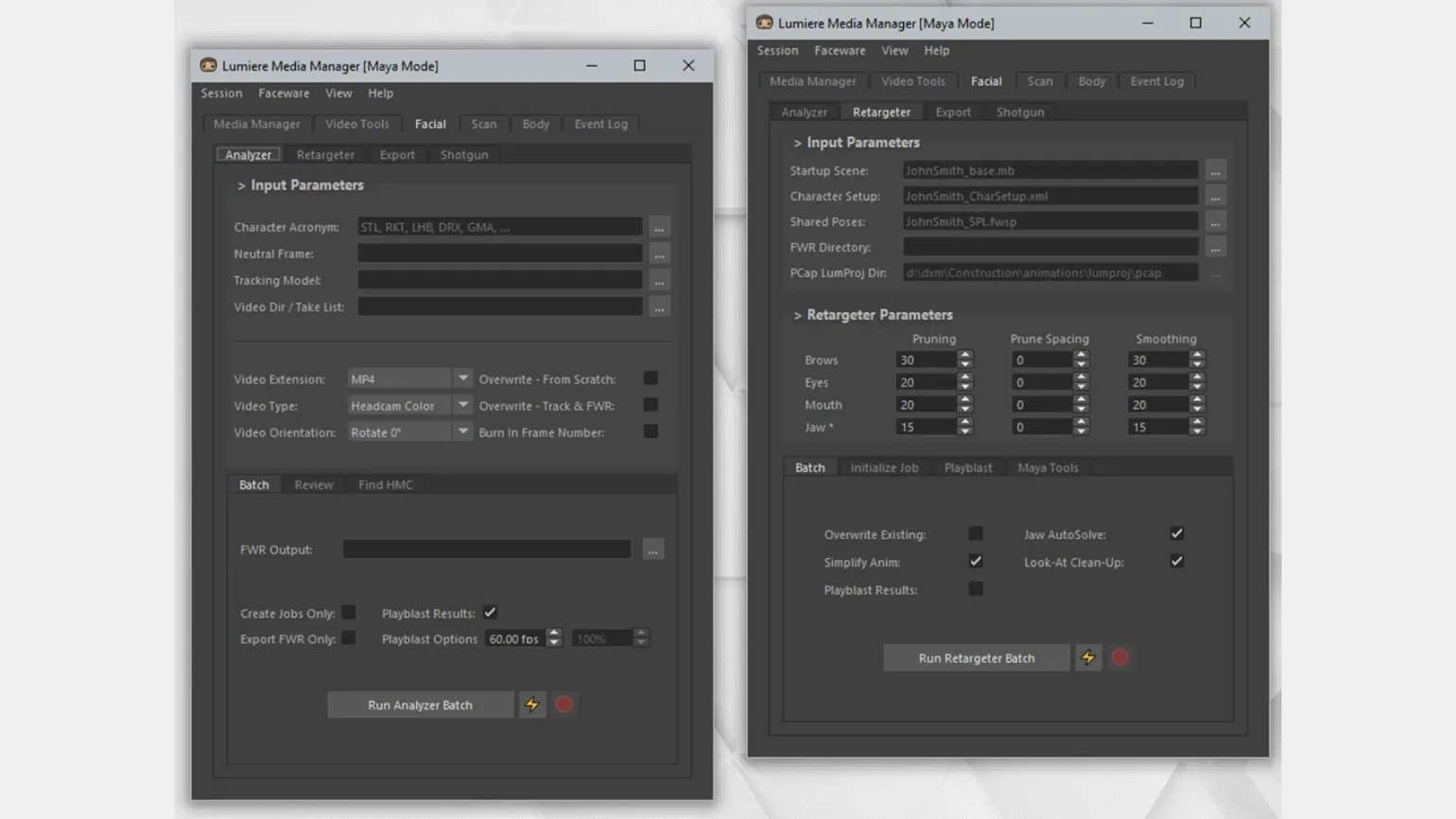Switch to the Review tab
This screenshot has height=819, width=1456.
tap(313, 484)
